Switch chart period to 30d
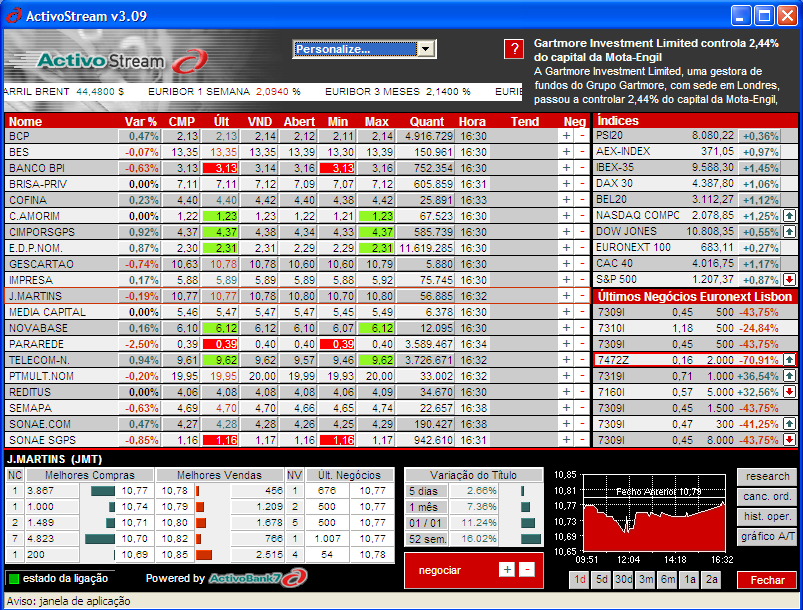This screenshot has height=610, width=803. pos(624,580)
